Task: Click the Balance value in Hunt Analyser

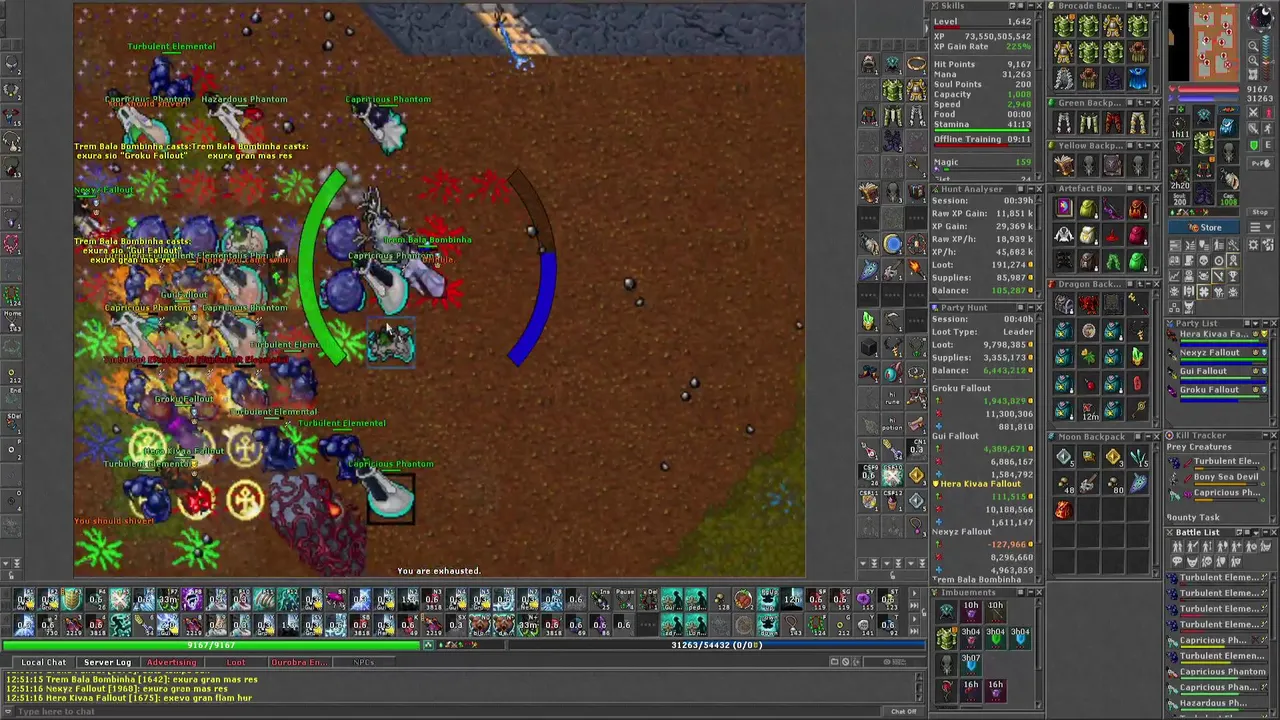Action: [1008, 290]
